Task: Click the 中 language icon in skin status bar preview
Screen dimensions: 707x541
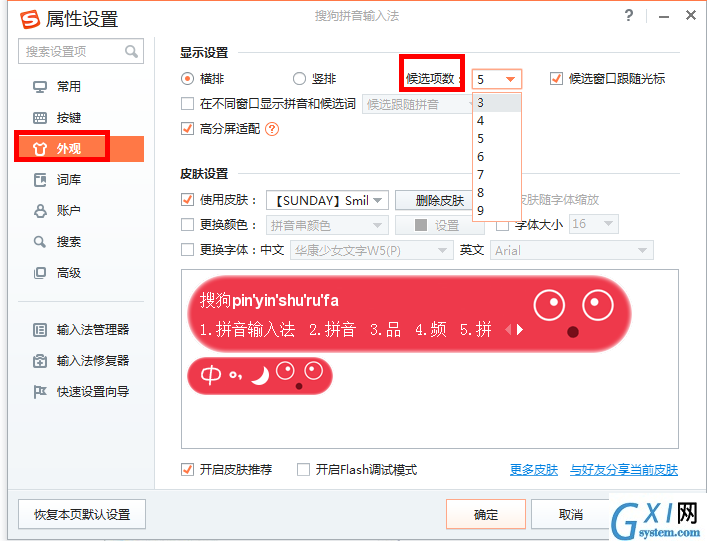Action: tap(211, 375)
